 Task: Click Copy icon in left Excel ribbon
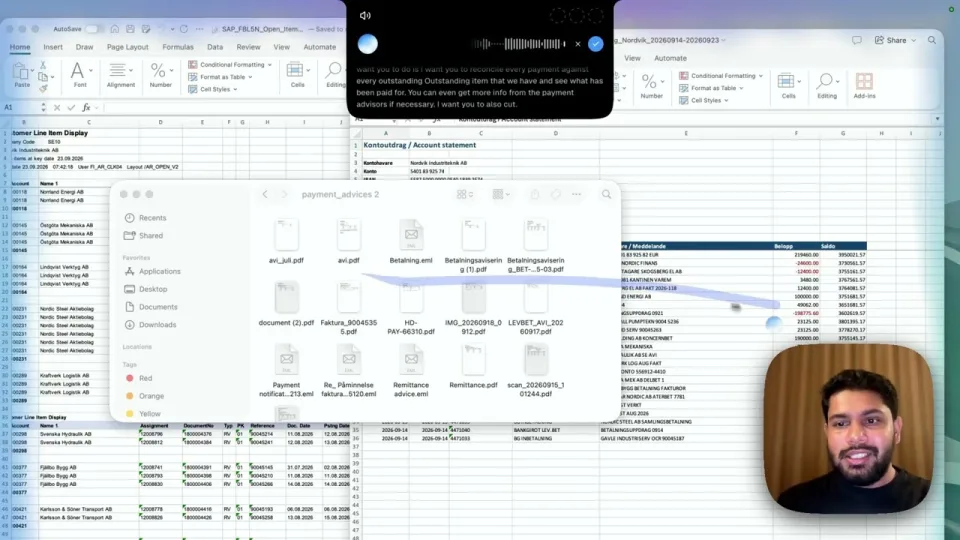tap(43, 77)
